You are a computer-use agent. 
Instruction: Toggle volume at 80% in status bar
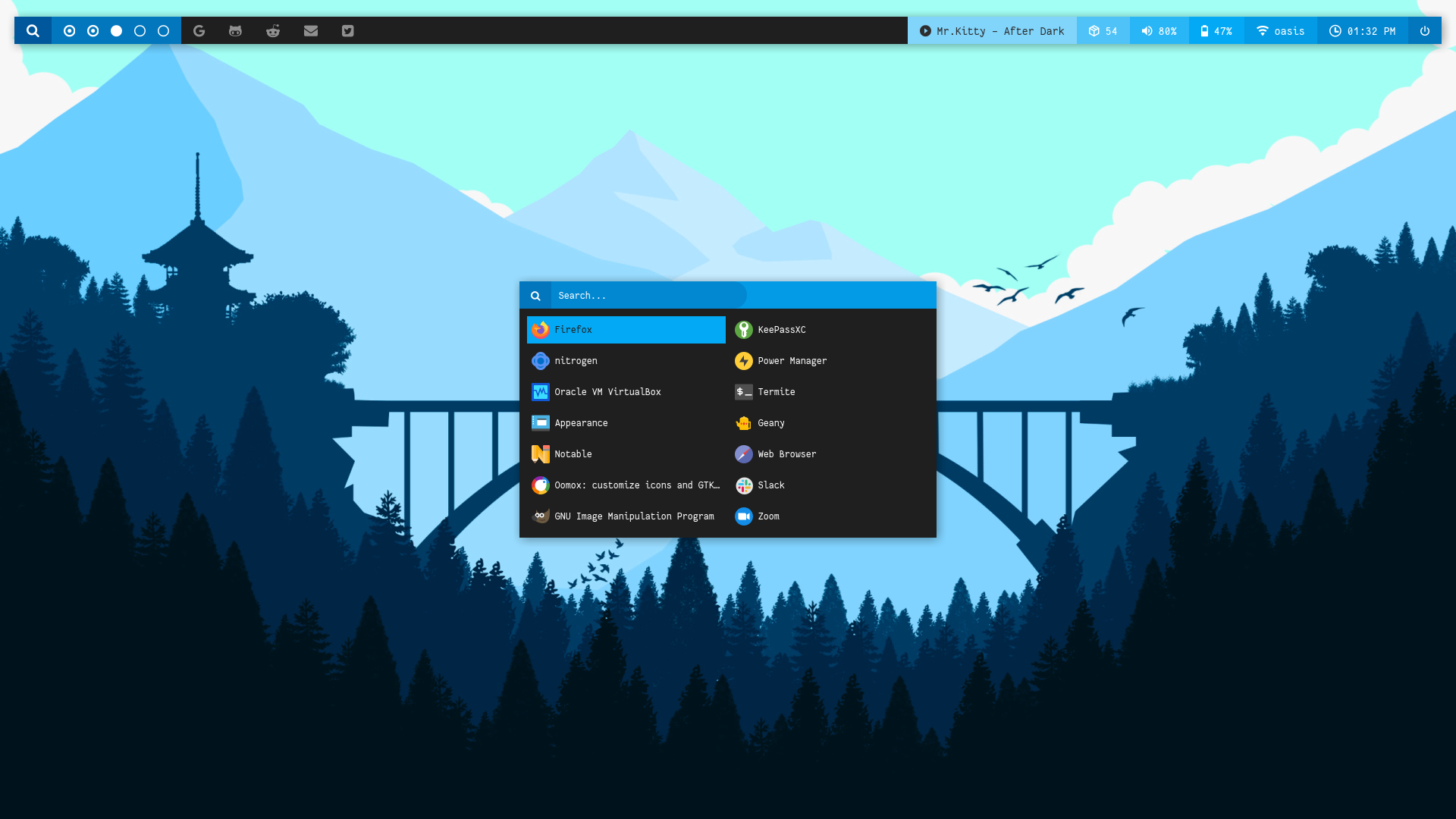tap(1158, 30)
